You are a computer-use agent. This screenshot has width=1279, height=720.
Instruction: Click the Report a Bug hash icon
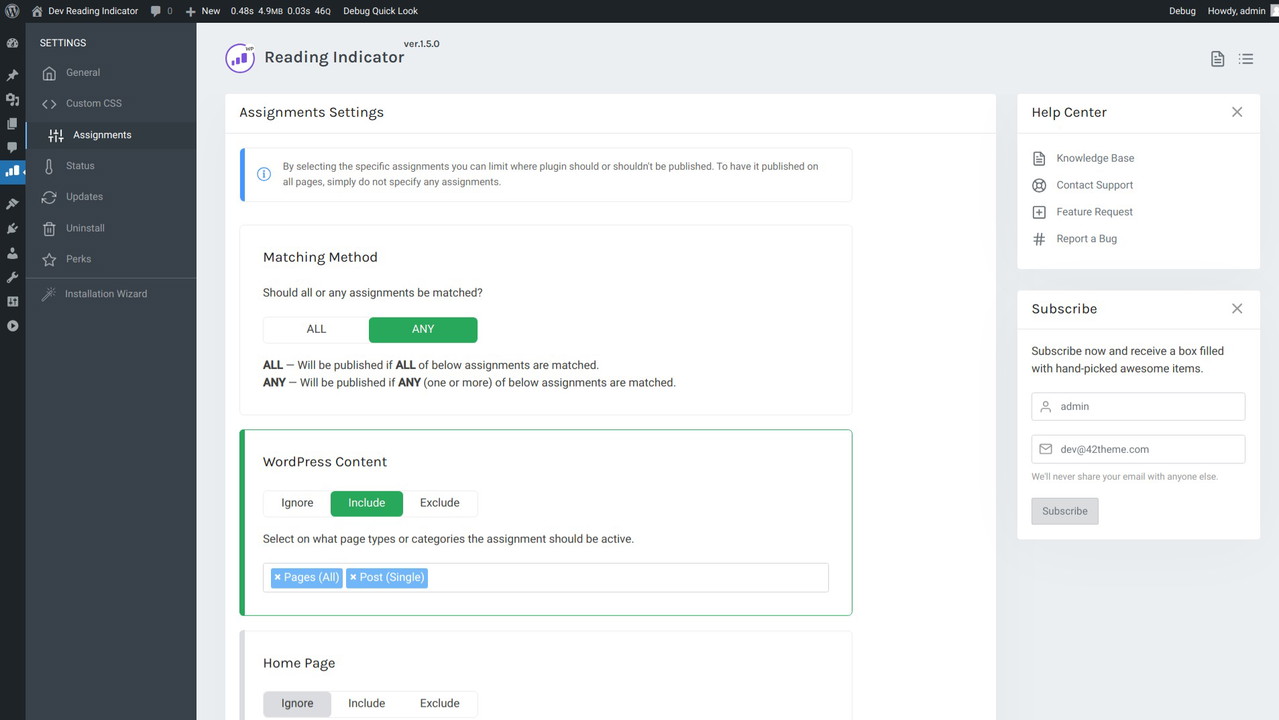click(x=1039, y=239)
